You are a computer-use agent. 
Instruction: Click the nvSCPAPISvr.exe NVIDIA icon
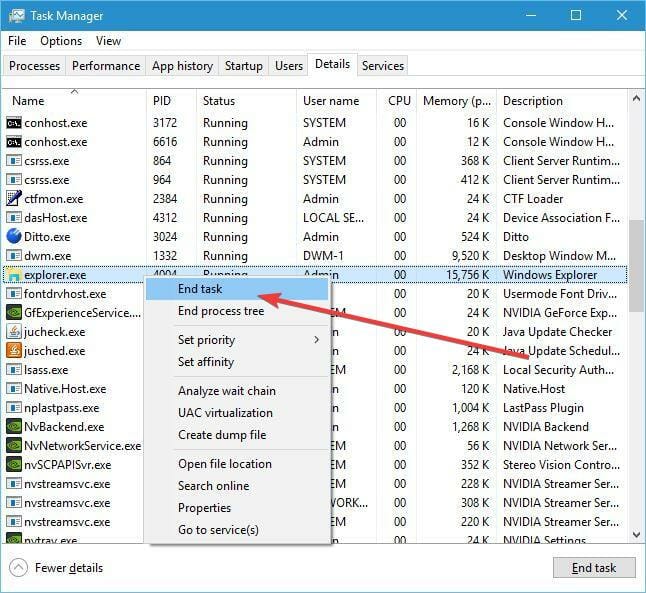click(x=14, y=464)
